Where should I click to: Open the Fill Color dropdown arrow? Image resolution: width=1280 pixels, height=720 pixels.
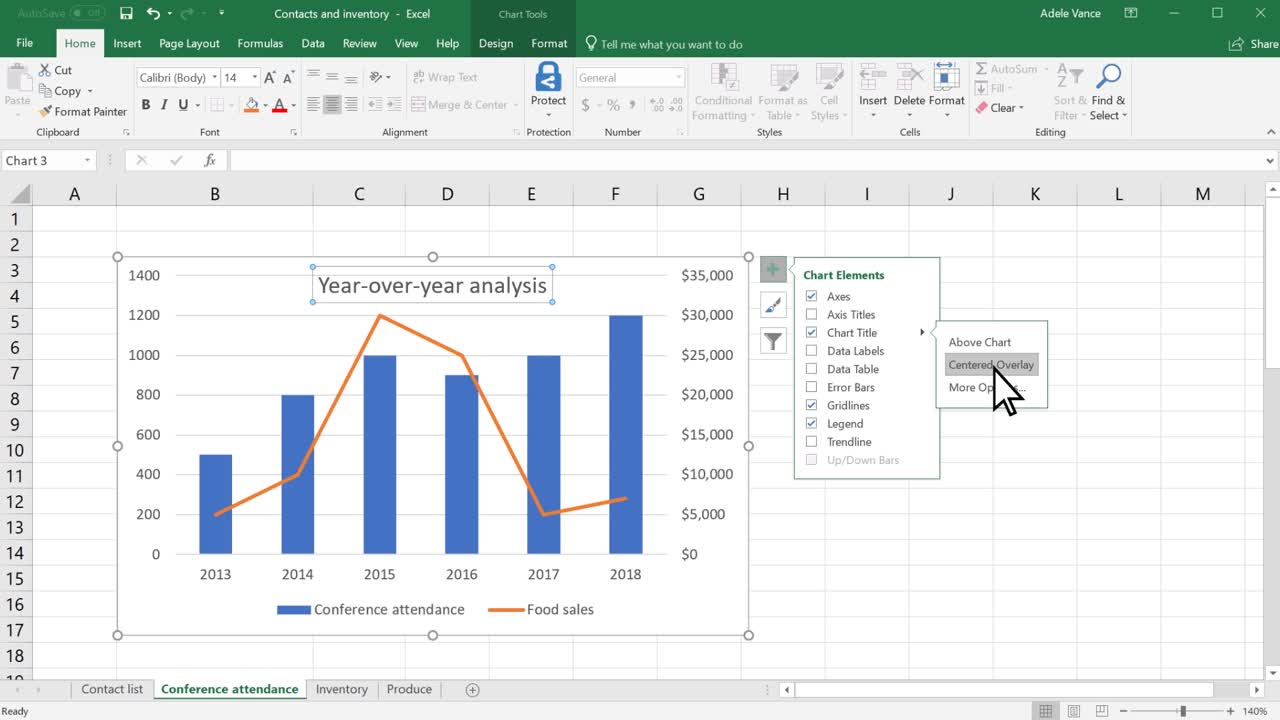click(x=267, y=105)
